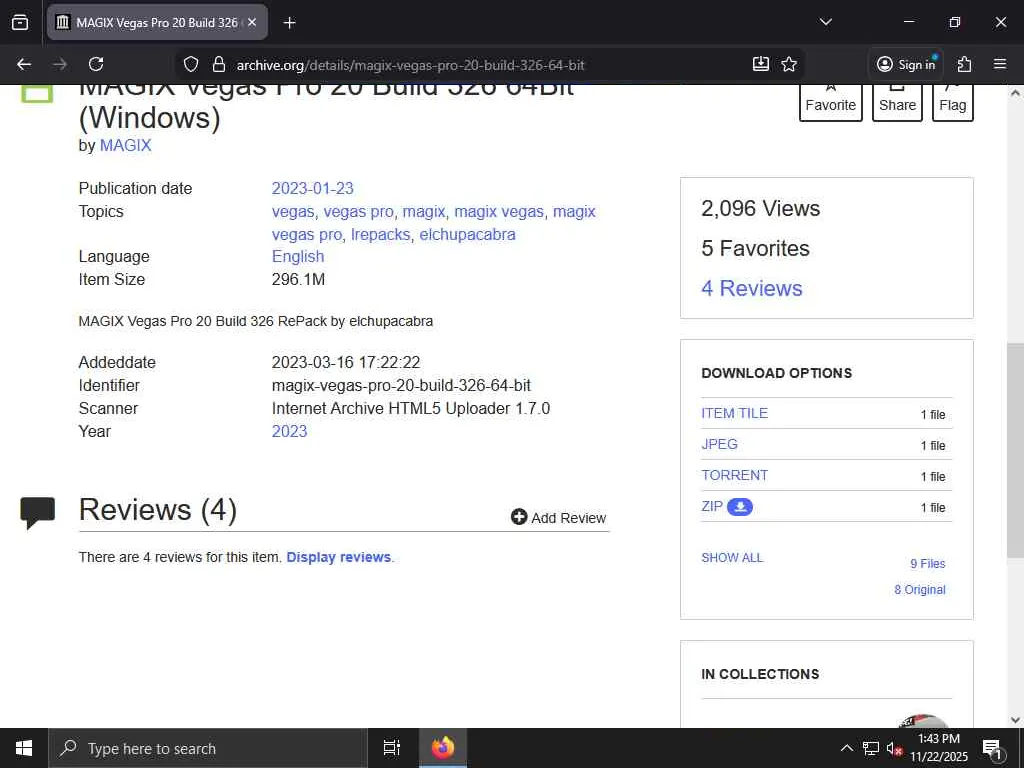
Task: Click the scrollbar down arrow
Action: pos(1015,720)
